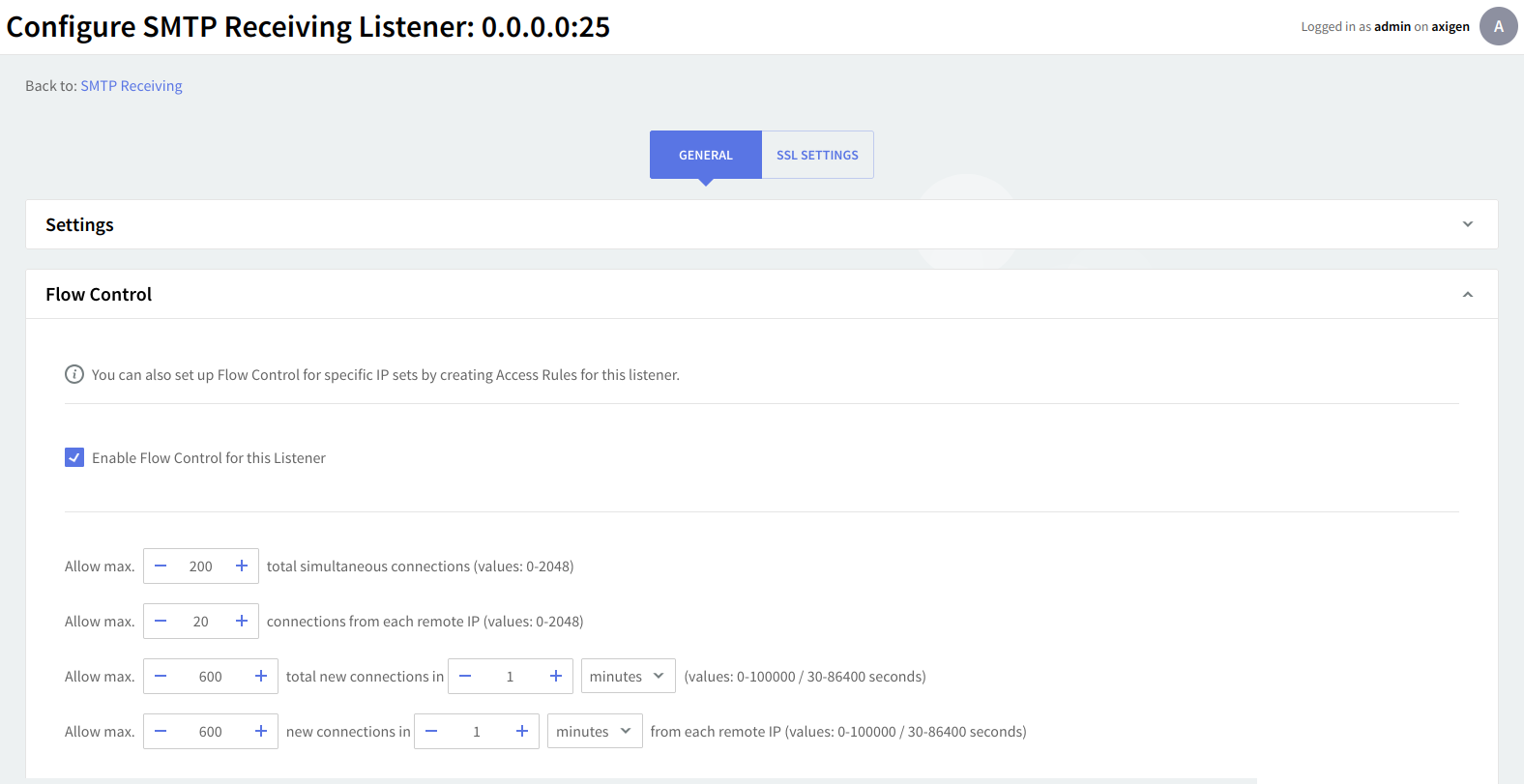Viewport: 1524px width, 784px height.
Task: Disable Flow Control for this Listener checkbox
Action: (74, 457)
